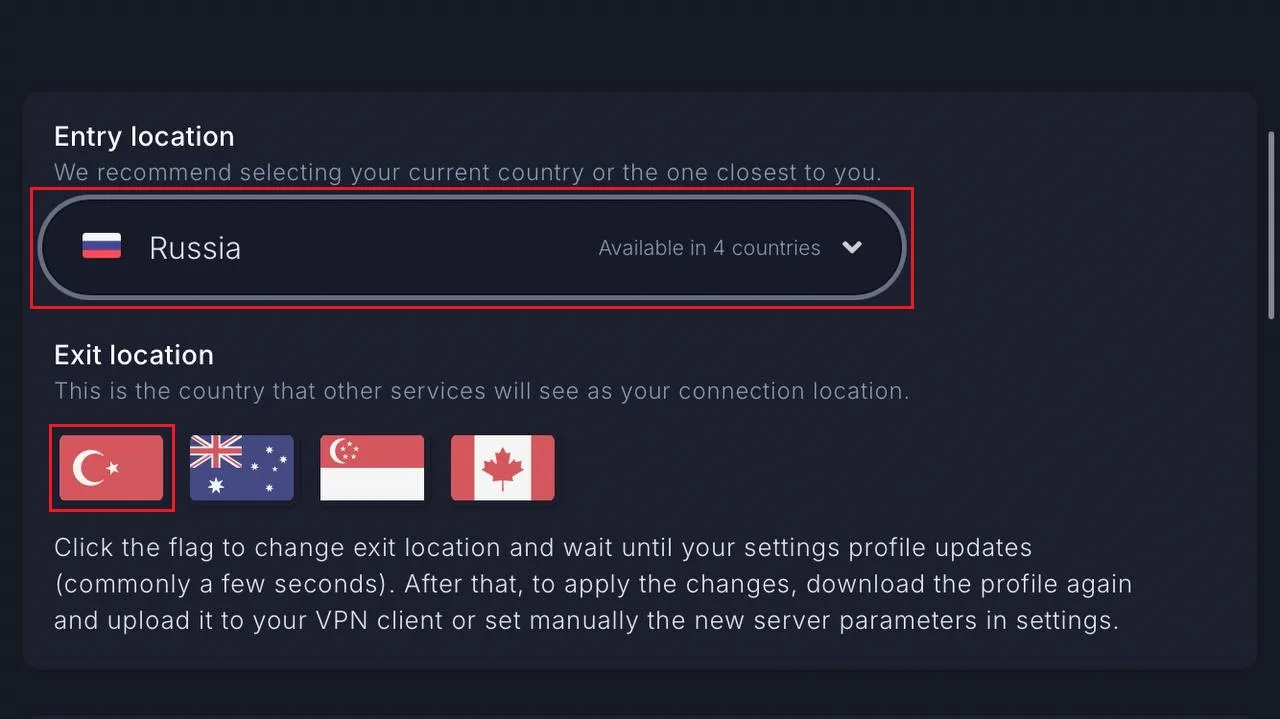Click the 'Russia' country name text

click(195, 248)
